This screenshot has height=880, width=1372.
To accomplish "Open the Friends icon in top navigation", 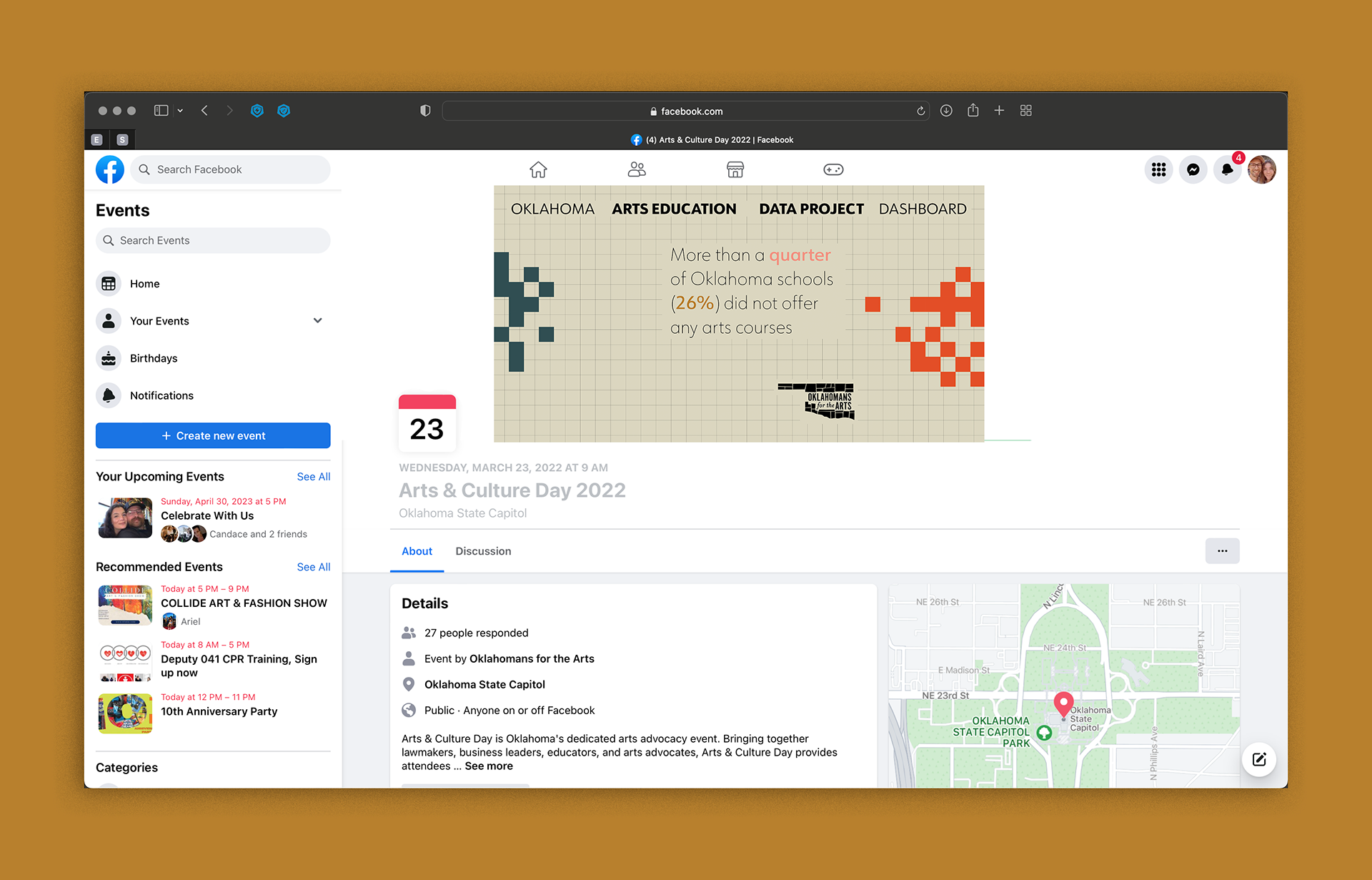I will point(636,169).
